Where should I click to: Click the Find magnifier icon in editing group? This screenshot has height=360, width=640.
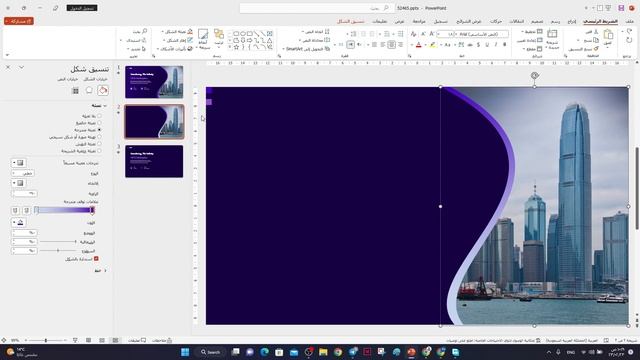[144, 31]
